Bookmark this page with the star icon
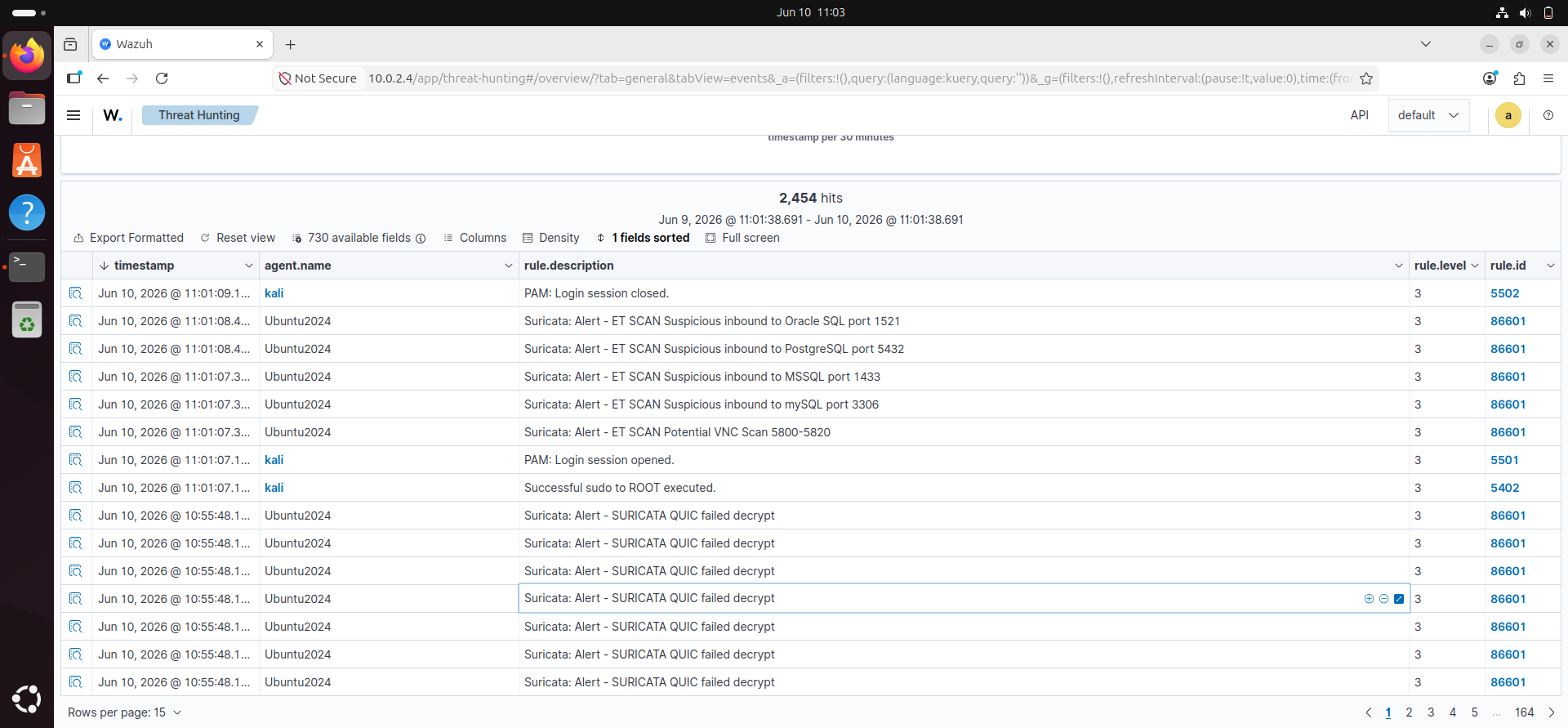The width and height of the screenshot is (1568, 728). (x=1366, y=78)
